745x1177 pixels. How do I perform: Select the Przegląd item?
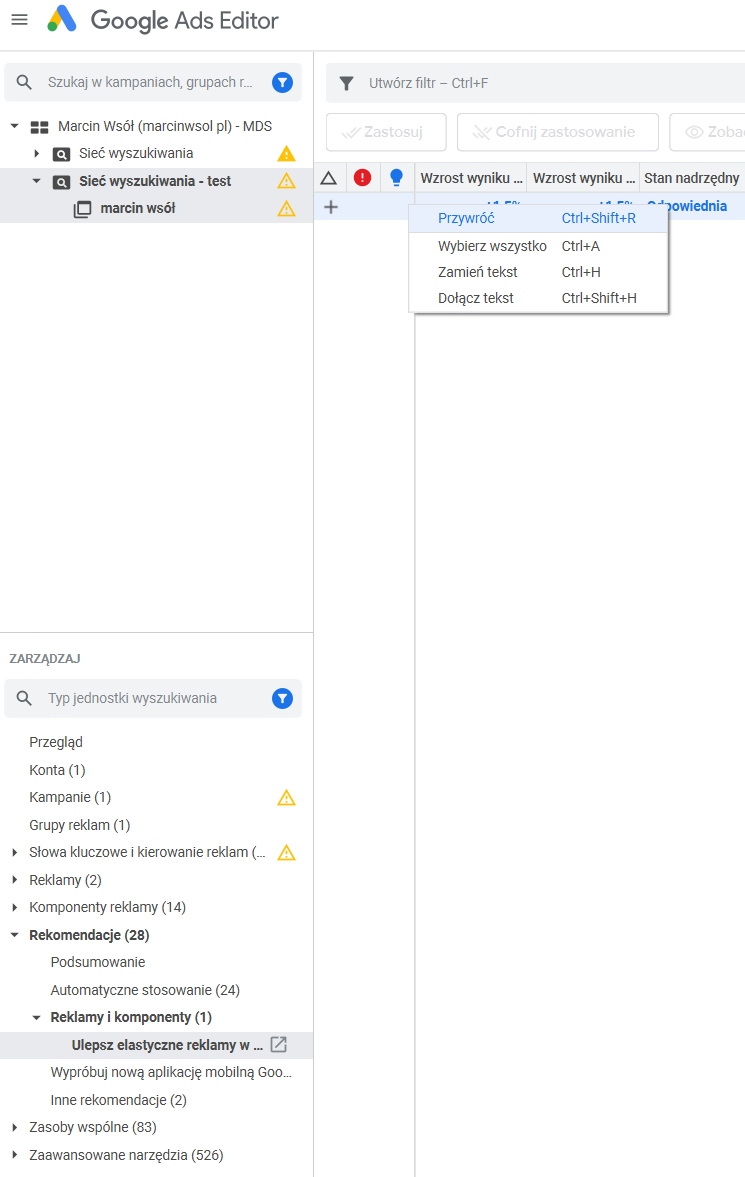click(x=56, y=742)
